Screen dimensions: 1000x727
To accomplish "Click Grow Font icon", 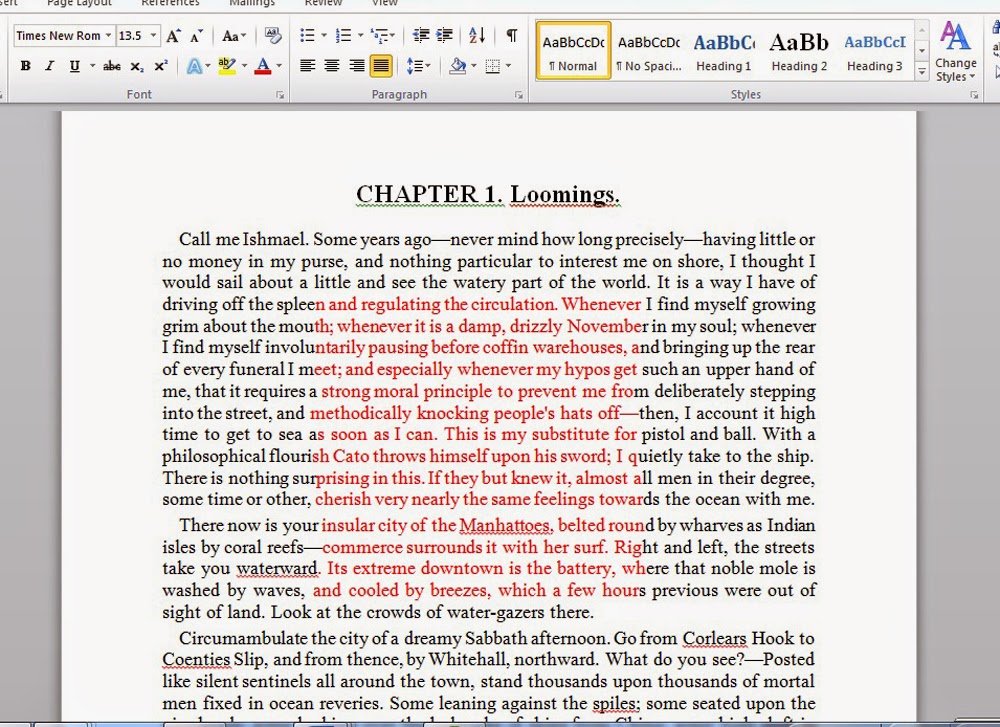I will tap(173, 36).
